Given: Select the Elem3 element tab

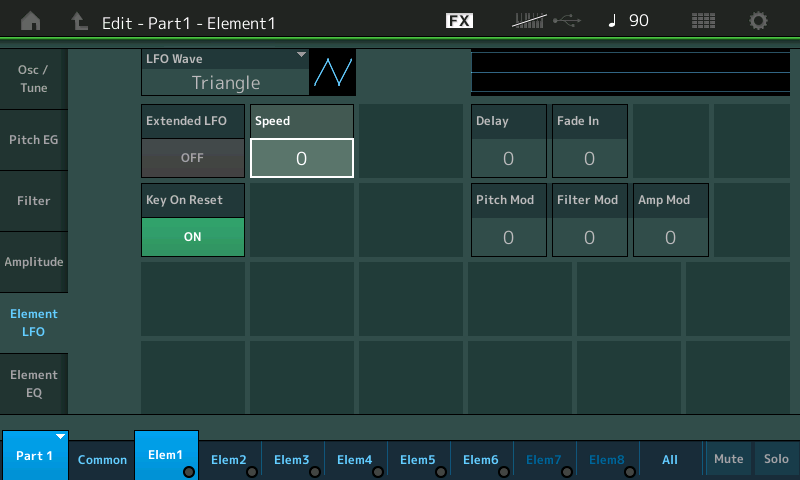Looking at the screenshot, I should 292,459.
